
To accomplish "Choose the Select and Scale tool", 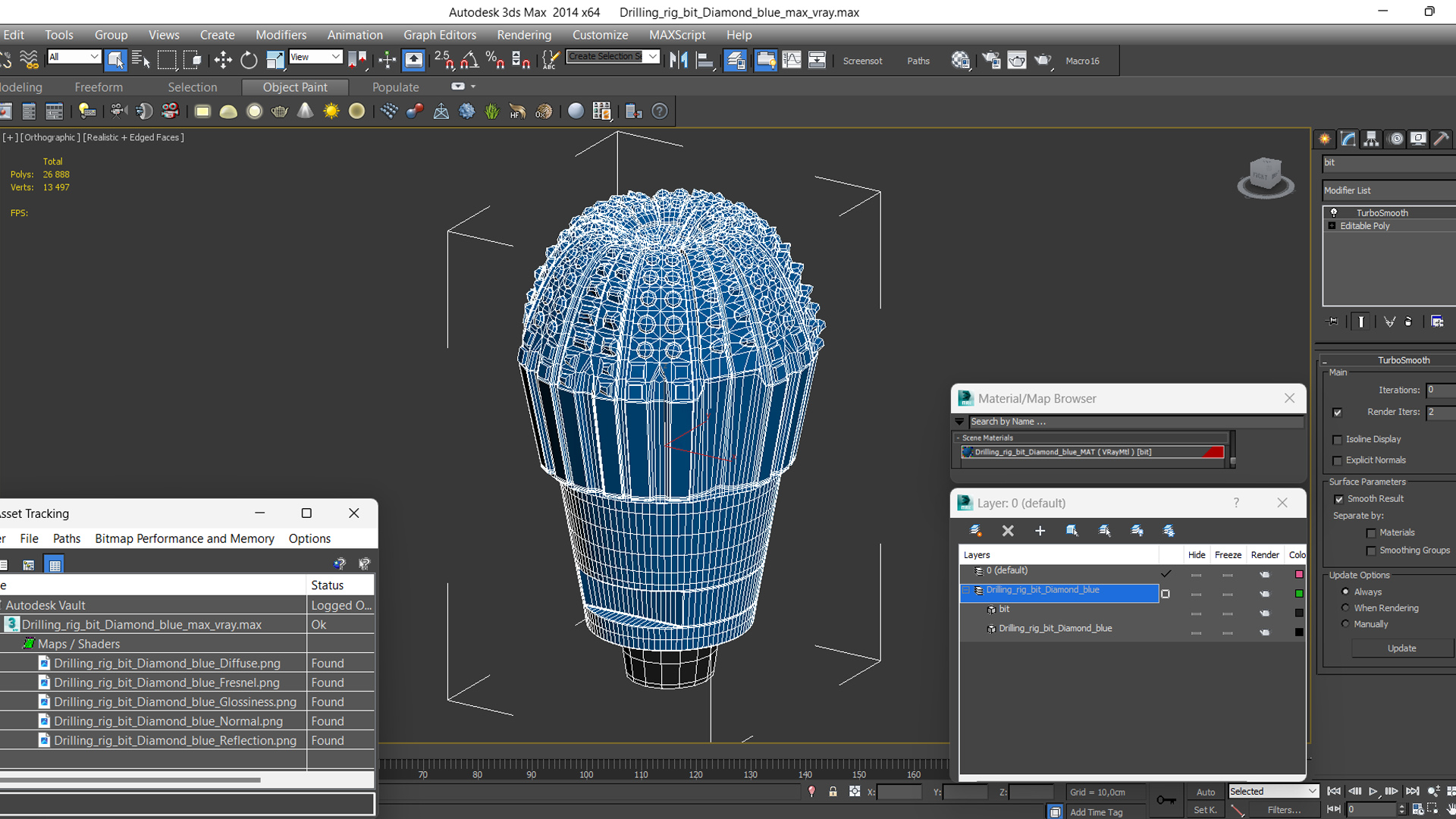I will 275,60.
